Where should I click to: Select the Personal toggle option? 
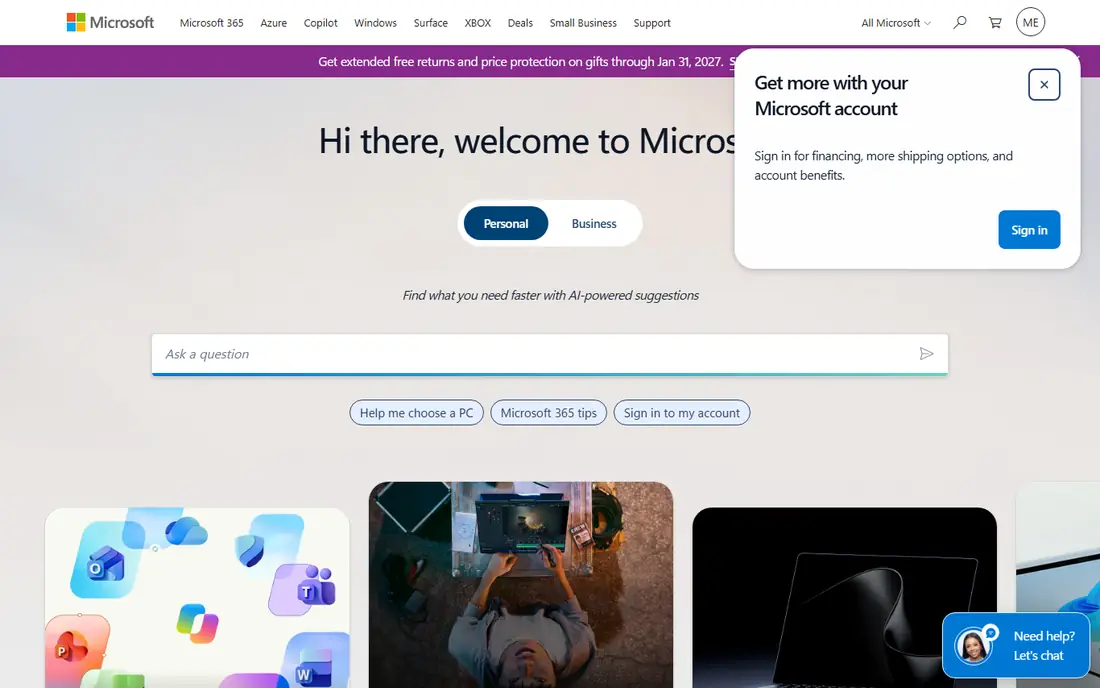[506, 224]
